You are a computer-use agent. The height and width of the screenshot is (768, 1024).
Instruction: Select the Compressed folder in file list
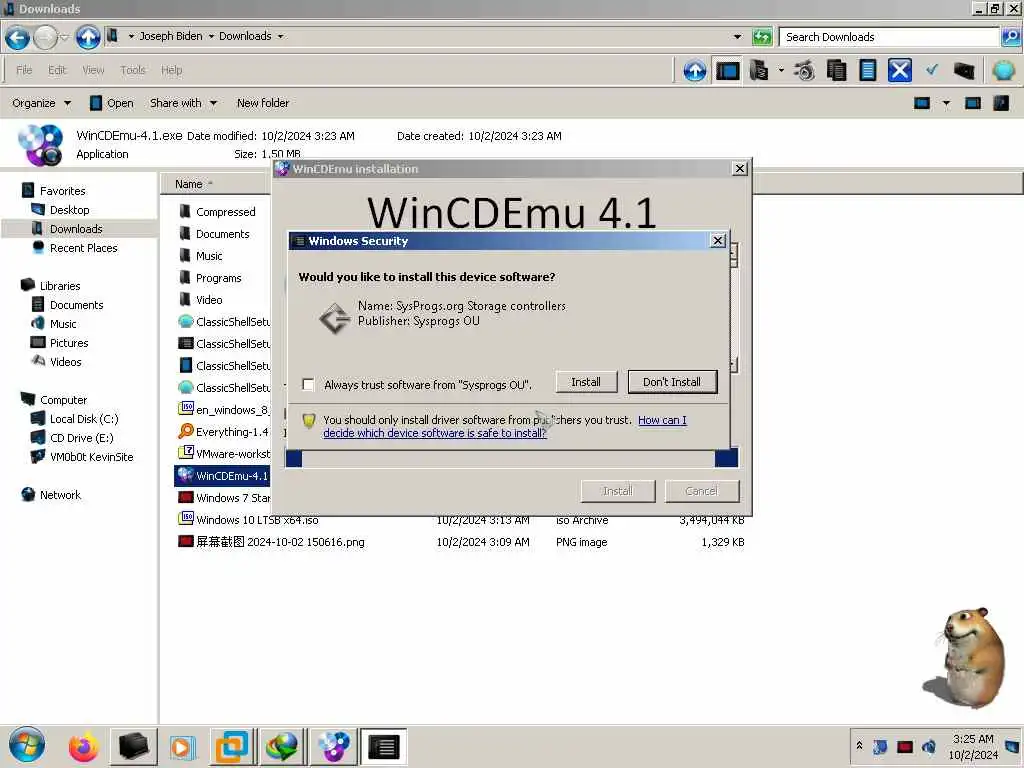[x=225, y=212]
